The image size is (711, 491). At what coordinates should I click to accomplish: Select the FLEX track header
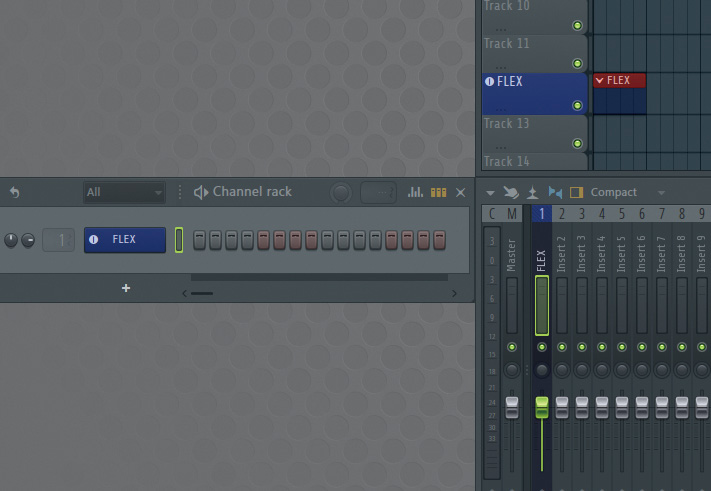point(535,94)
